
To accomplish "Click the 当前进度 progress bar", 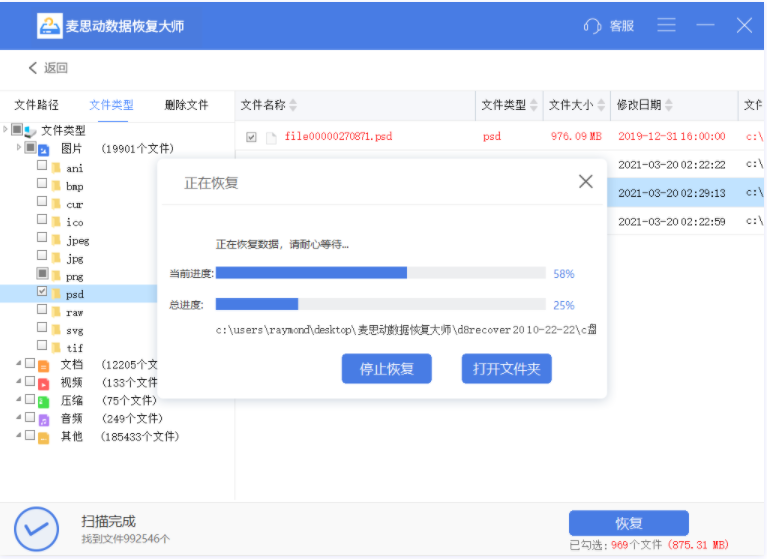I will point(380,273).
